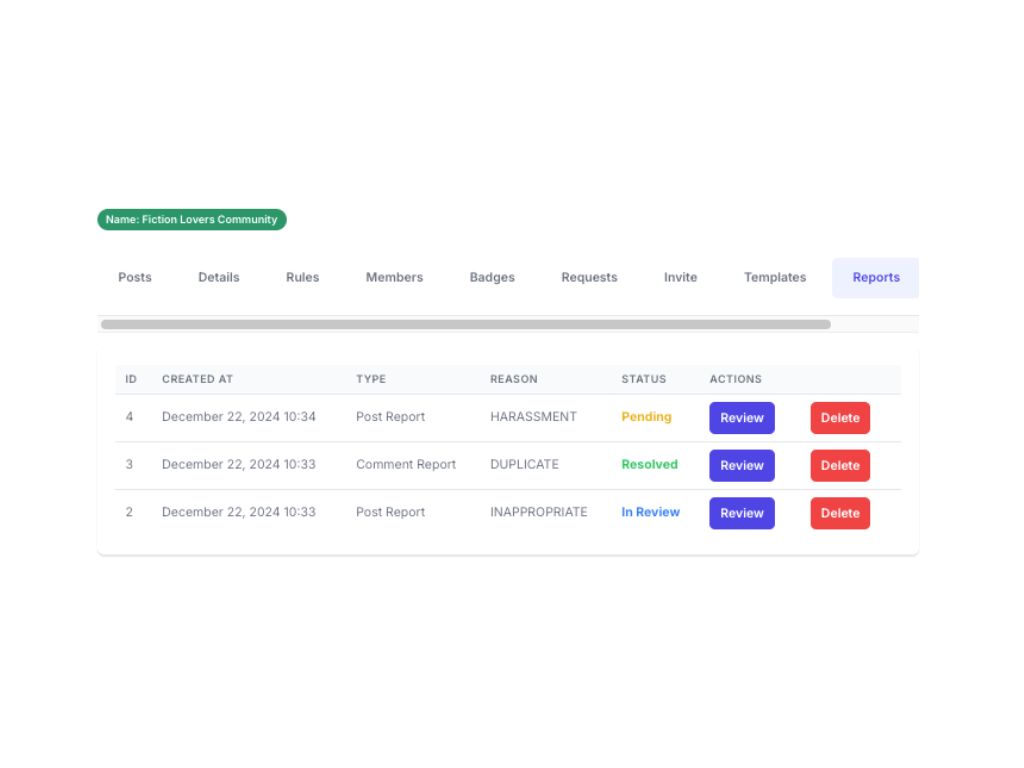The image size is (1024, 768).
Task: Delete the DUPLICATE comment report
Action: [839, 465]
